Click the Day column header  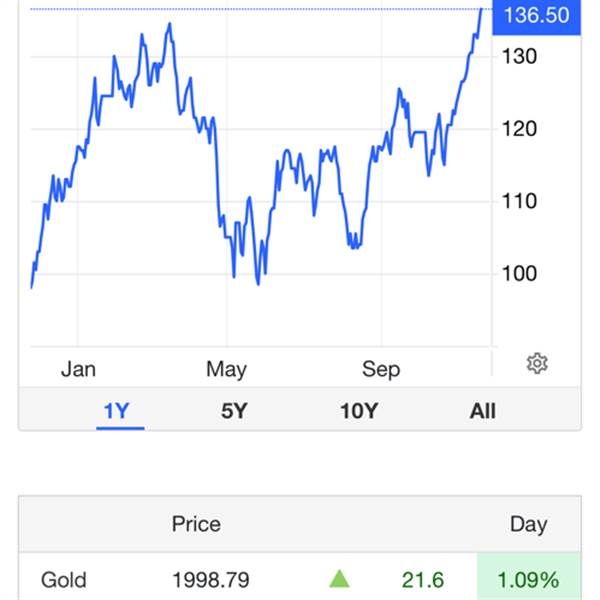point(528,524)
